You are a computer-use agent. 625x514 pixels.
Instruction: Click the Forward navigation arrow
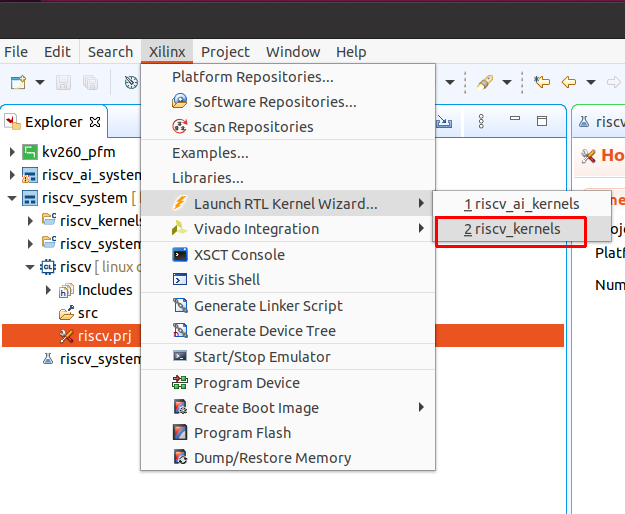click(x=614, y=82)
